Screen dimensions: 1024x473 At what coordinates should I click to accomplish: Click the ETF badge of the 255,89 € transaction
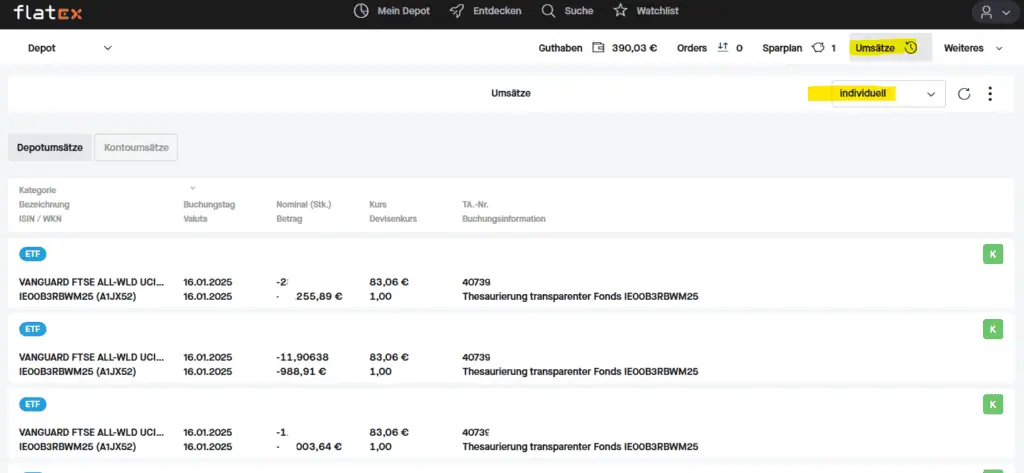[x=33, y=254]
